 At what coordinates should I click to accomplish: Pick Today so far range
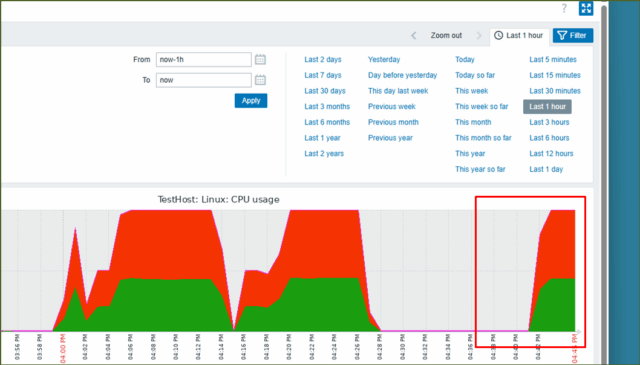tap(475, 75)
